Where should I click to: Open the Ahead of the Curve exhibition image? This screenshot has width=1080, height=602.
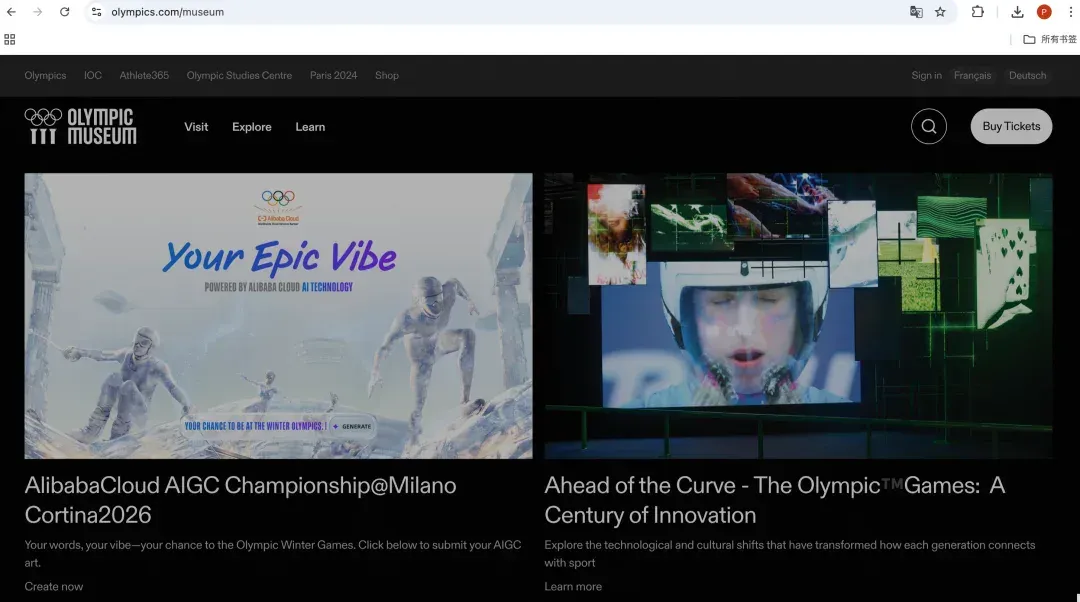click(798, 315)
